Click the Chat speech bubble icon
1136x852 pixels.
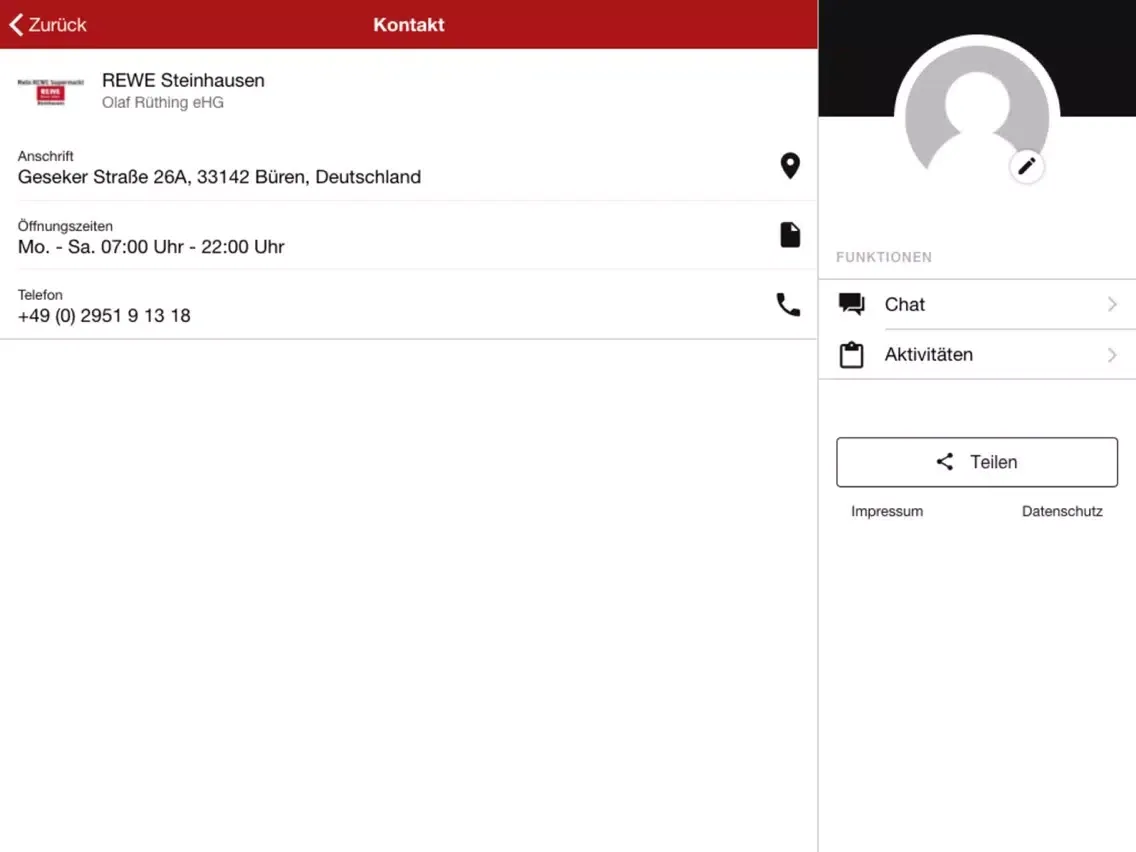pos(851,304)
